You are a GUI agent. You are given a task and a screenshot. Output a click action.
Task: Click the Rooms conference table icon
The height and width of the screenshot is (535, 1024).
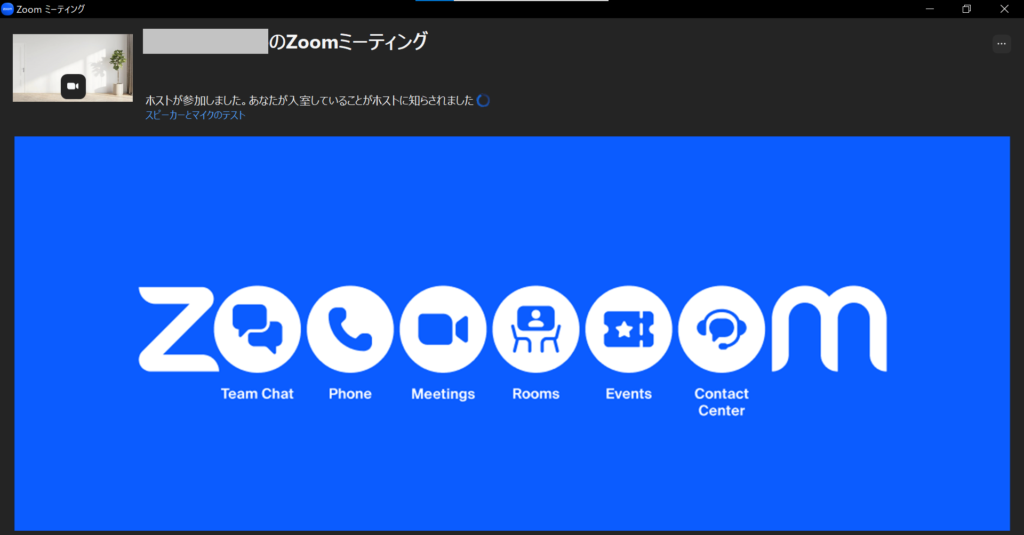click(536, 329)
